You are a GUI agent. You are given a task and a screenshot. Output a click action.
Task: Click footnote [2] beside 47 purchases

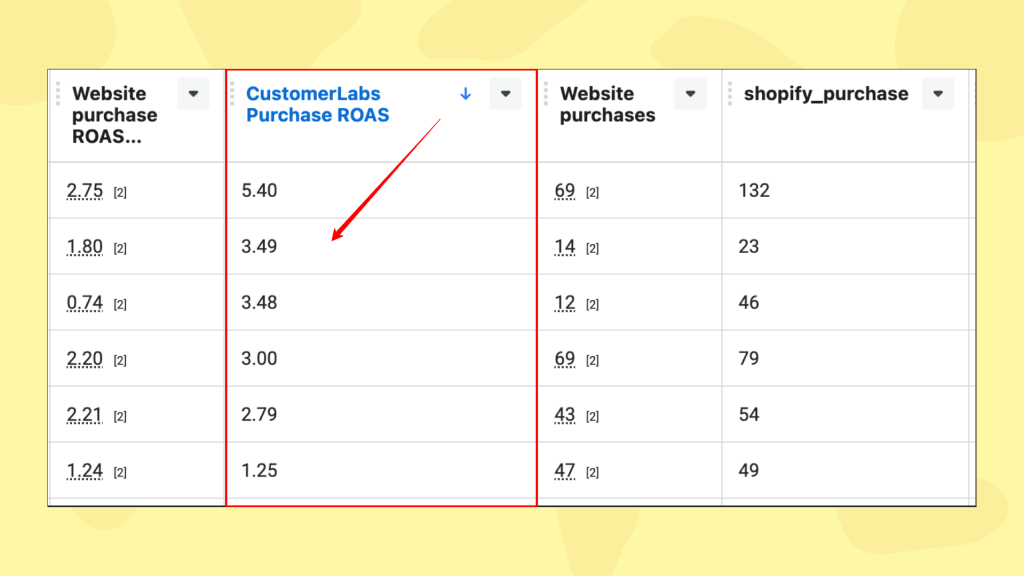point(592,473)
